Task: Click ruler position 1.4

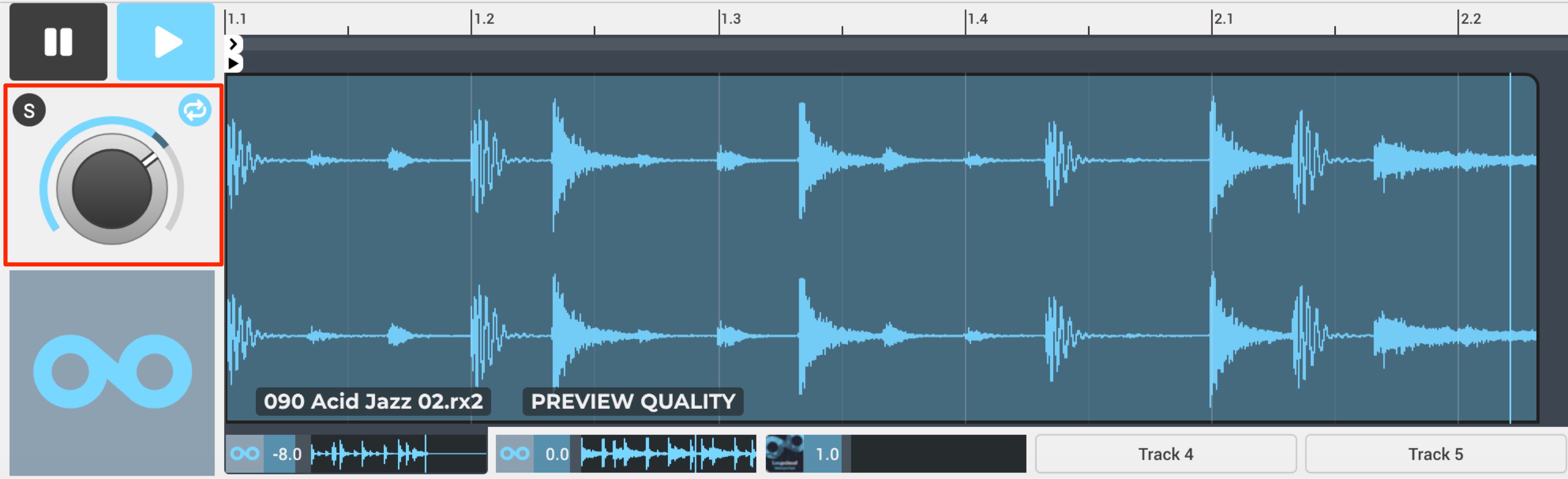Action: (977, 18)
